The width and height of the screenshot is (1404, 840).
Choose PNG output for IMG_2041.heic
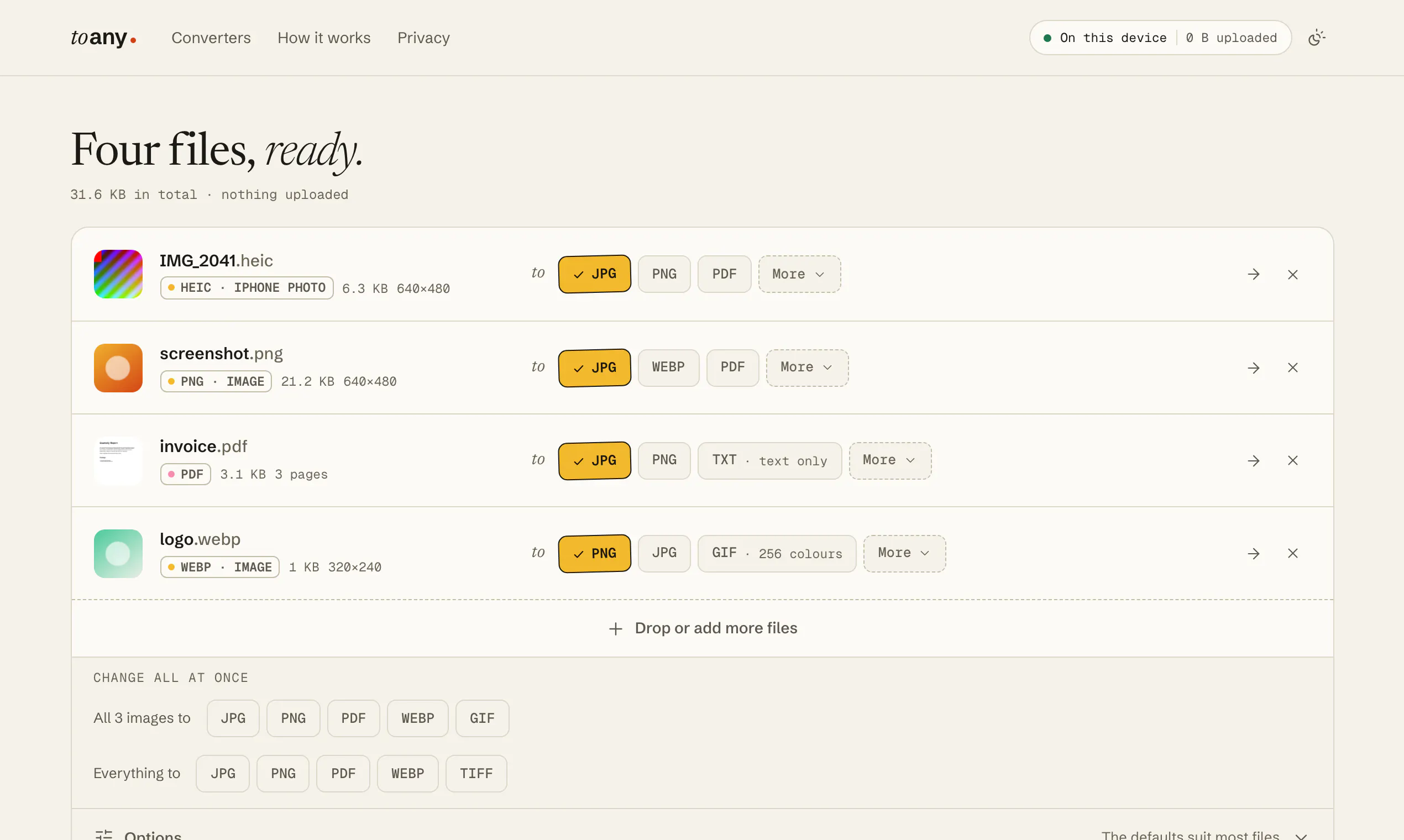coord(664,274)
